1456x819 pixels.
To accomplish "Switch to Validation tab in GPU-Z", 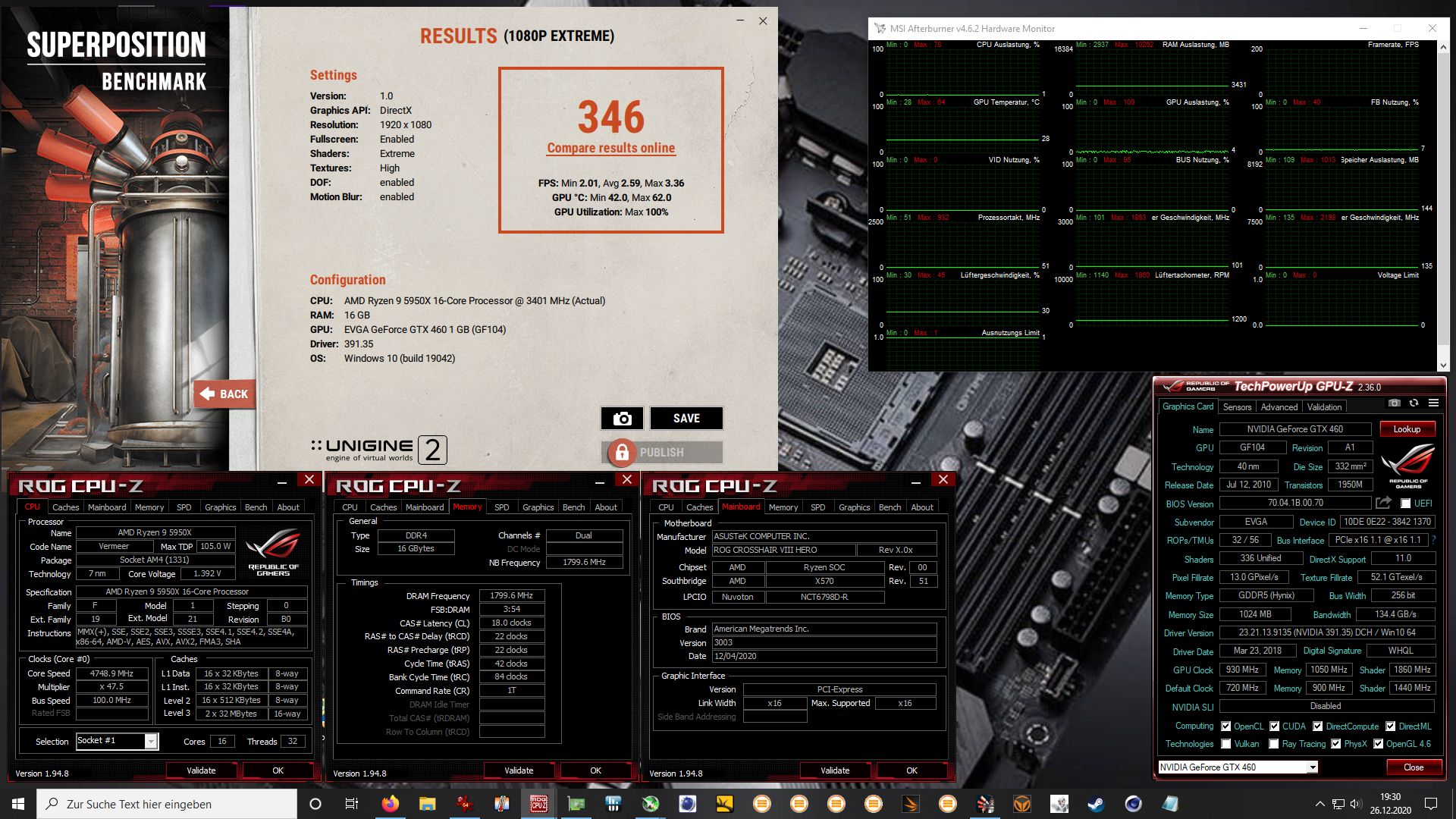I will (1324, 407).
